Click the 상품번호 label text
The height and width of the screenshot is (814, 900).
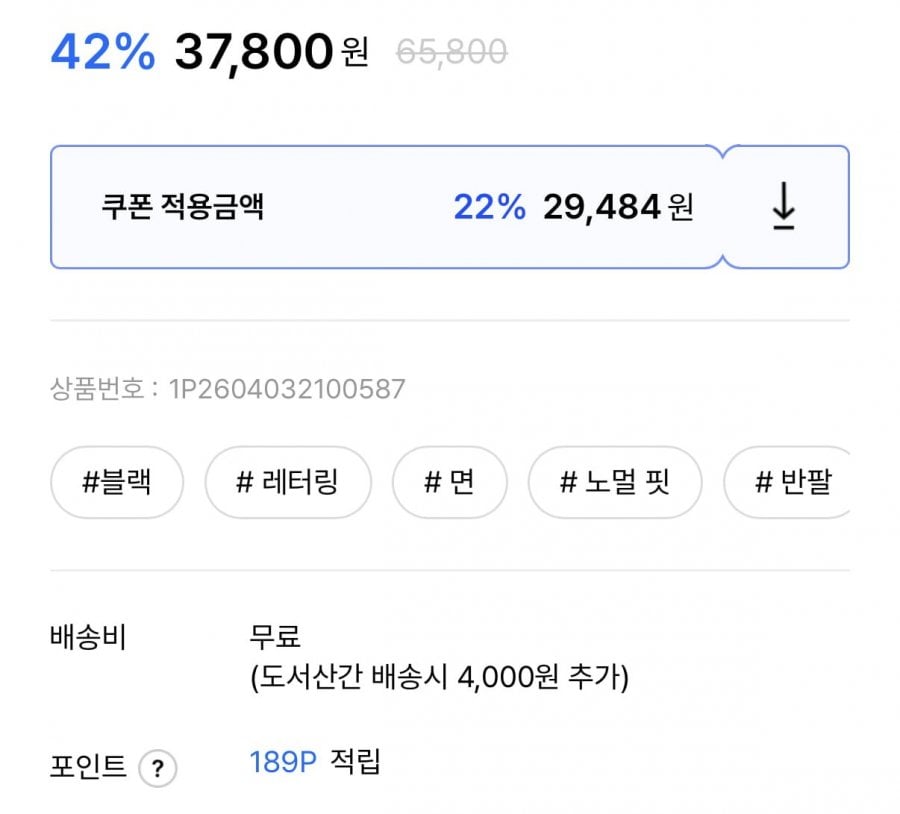pos(96,389)
